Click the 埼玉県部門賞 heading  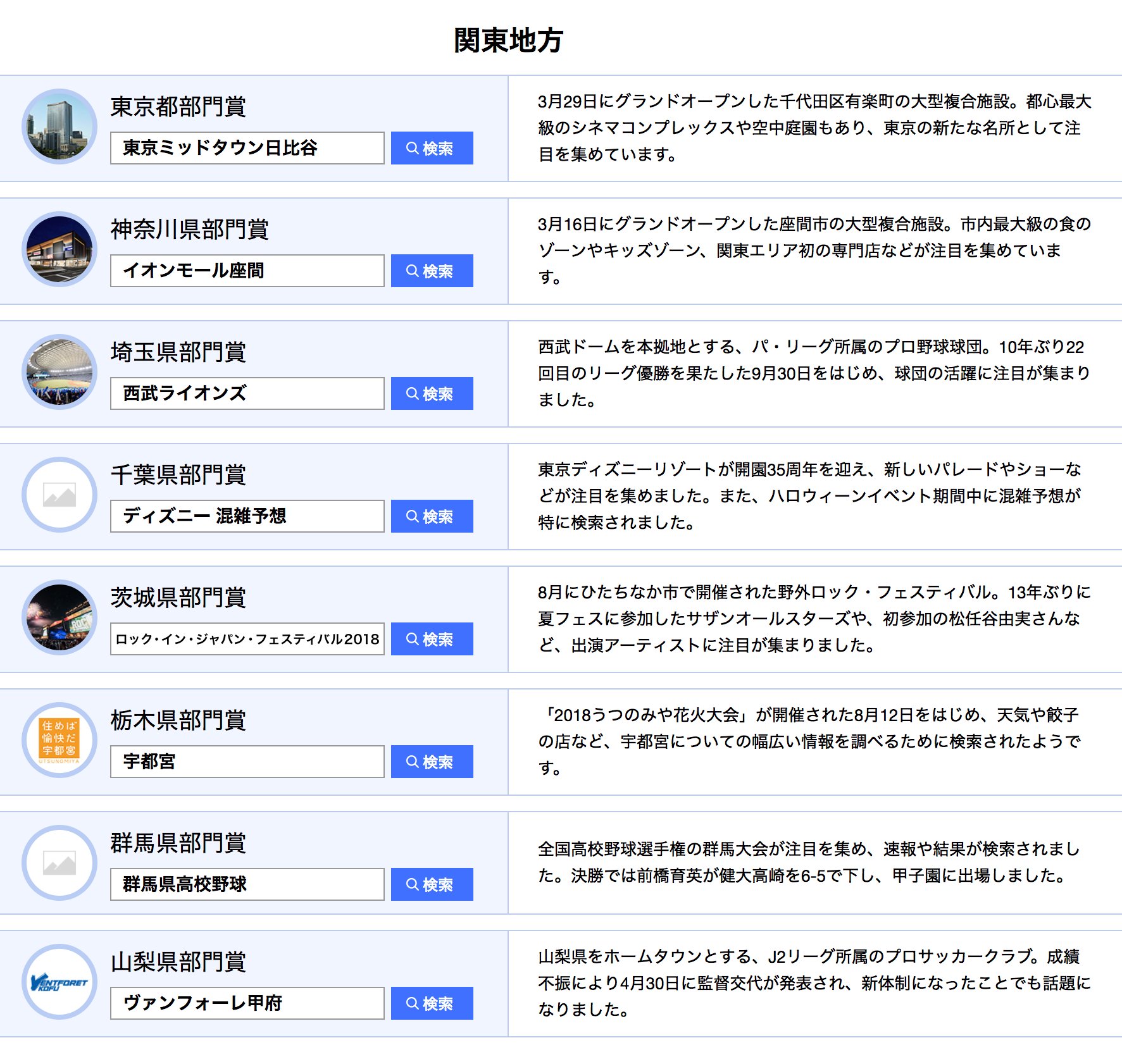(178, 352)
